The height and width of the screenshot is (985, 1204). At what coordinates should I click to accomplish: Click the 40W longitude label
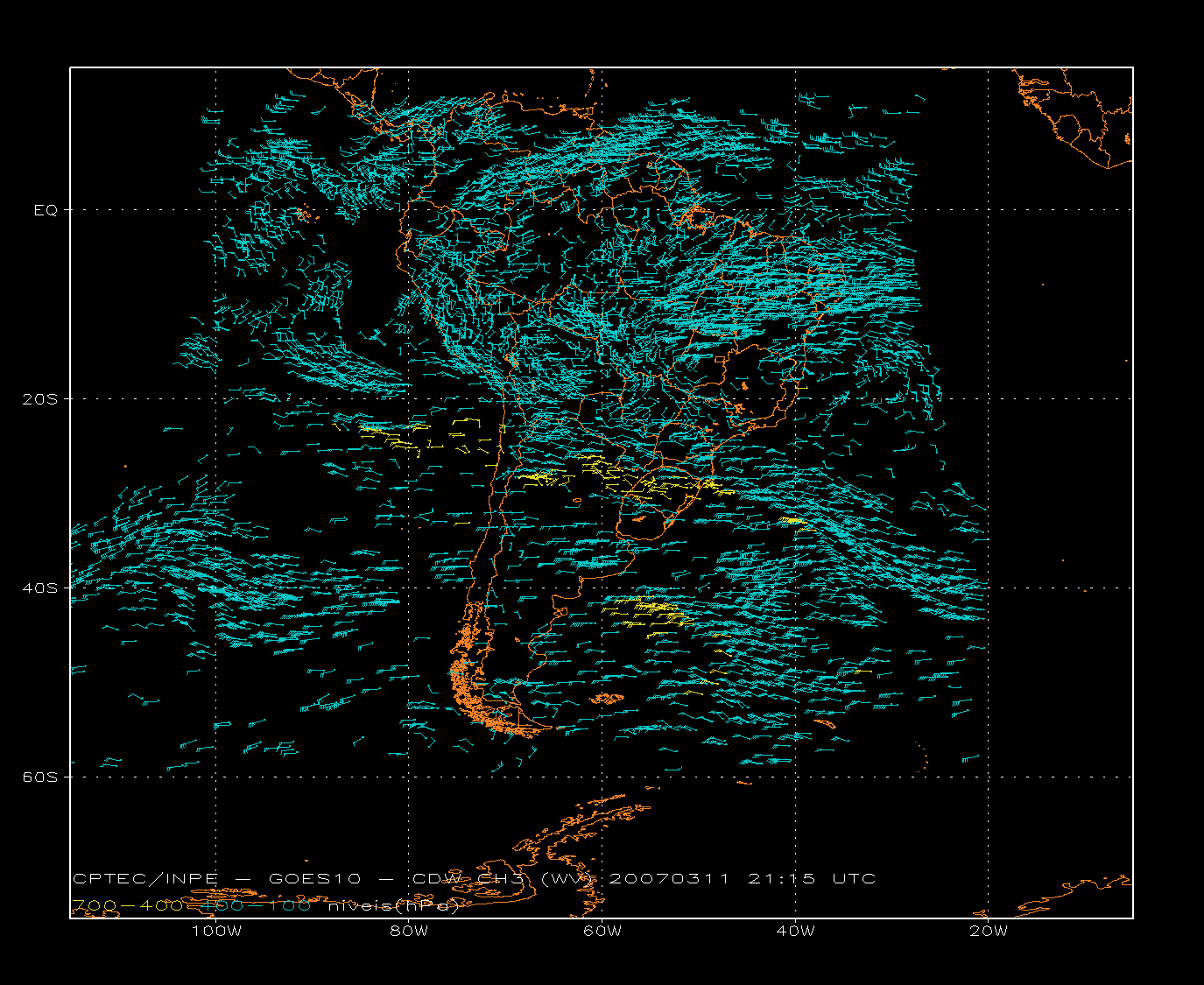tap(795, 931)
